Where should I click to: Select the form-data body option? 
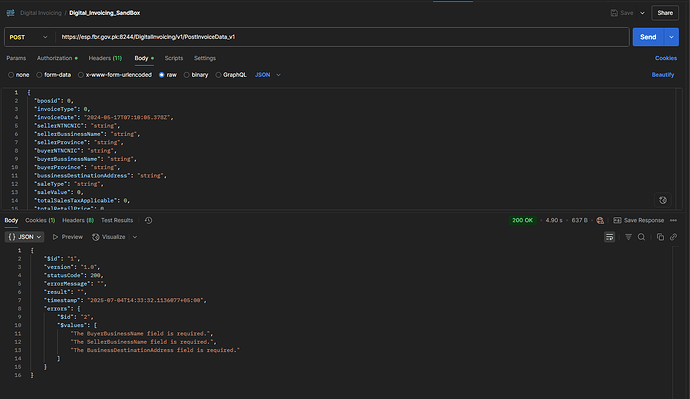[x=53, y=75]
